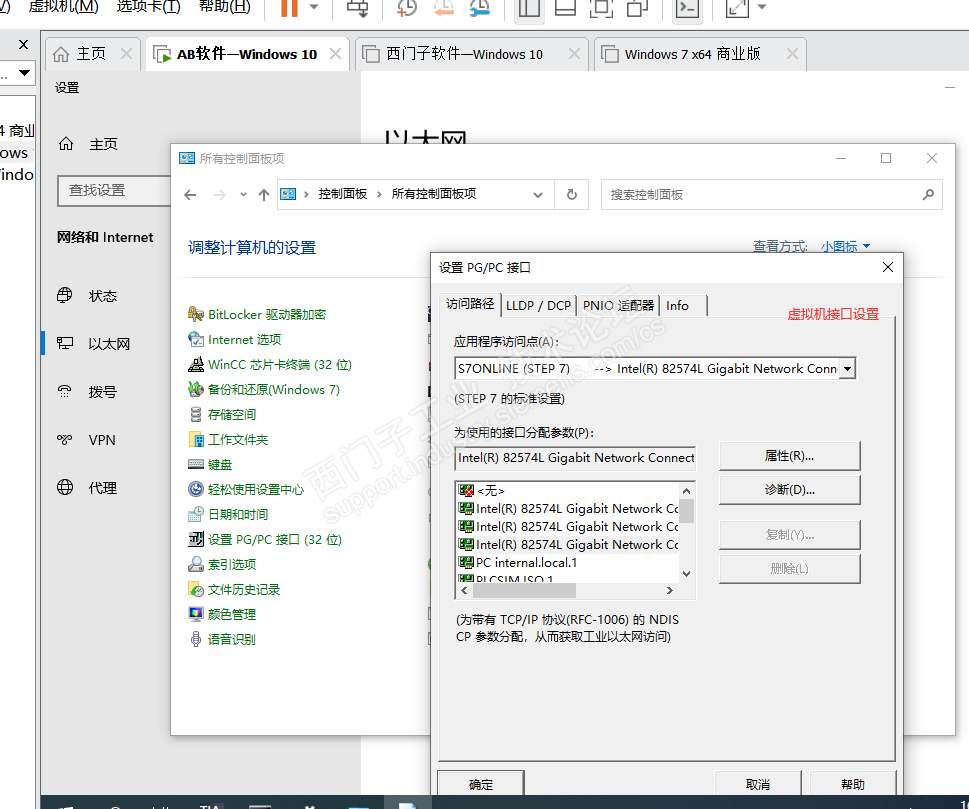Click 确定 in PG/PC dialog
The height and width of the screenshot is (809, 969).
(x=481, y=784)
